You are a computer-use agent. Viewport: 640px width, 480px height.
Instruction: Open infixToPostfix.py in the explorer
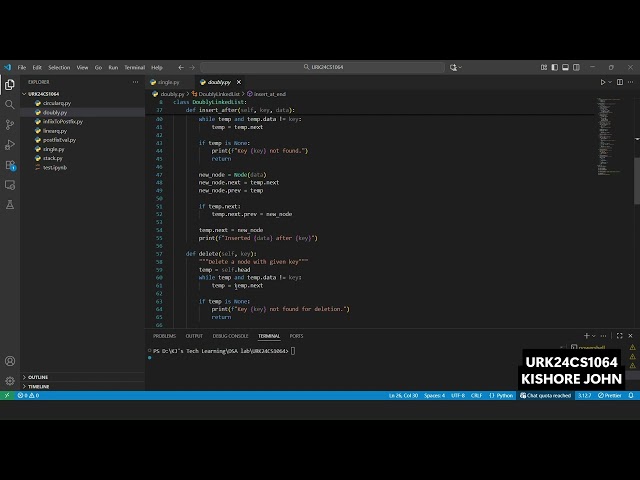63,122
